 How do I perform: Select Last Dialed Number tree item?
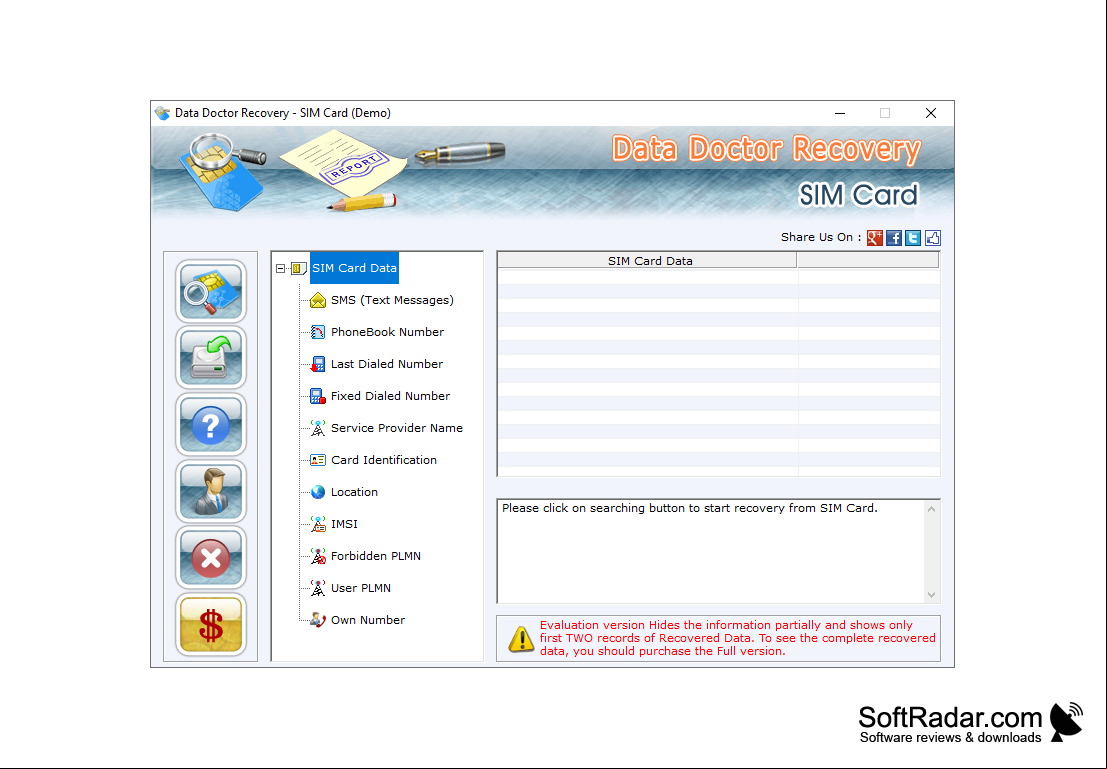387,364
